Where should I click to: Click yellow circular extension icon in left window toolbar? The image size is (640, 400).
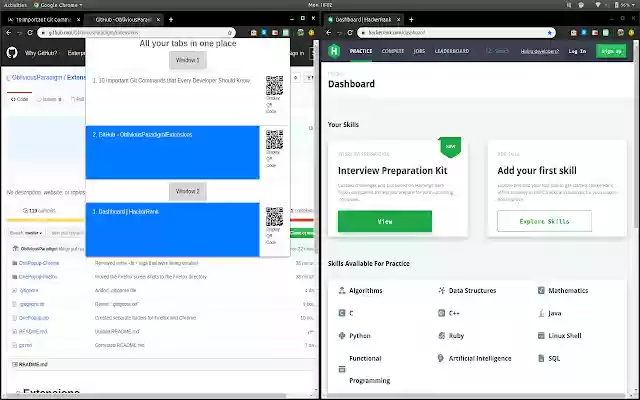[311, 32]
